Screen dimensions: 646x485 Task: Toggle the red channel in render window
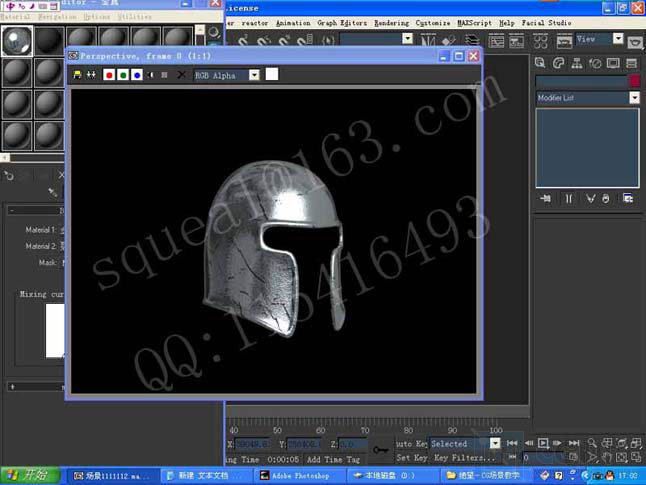[x=109, y=75]
